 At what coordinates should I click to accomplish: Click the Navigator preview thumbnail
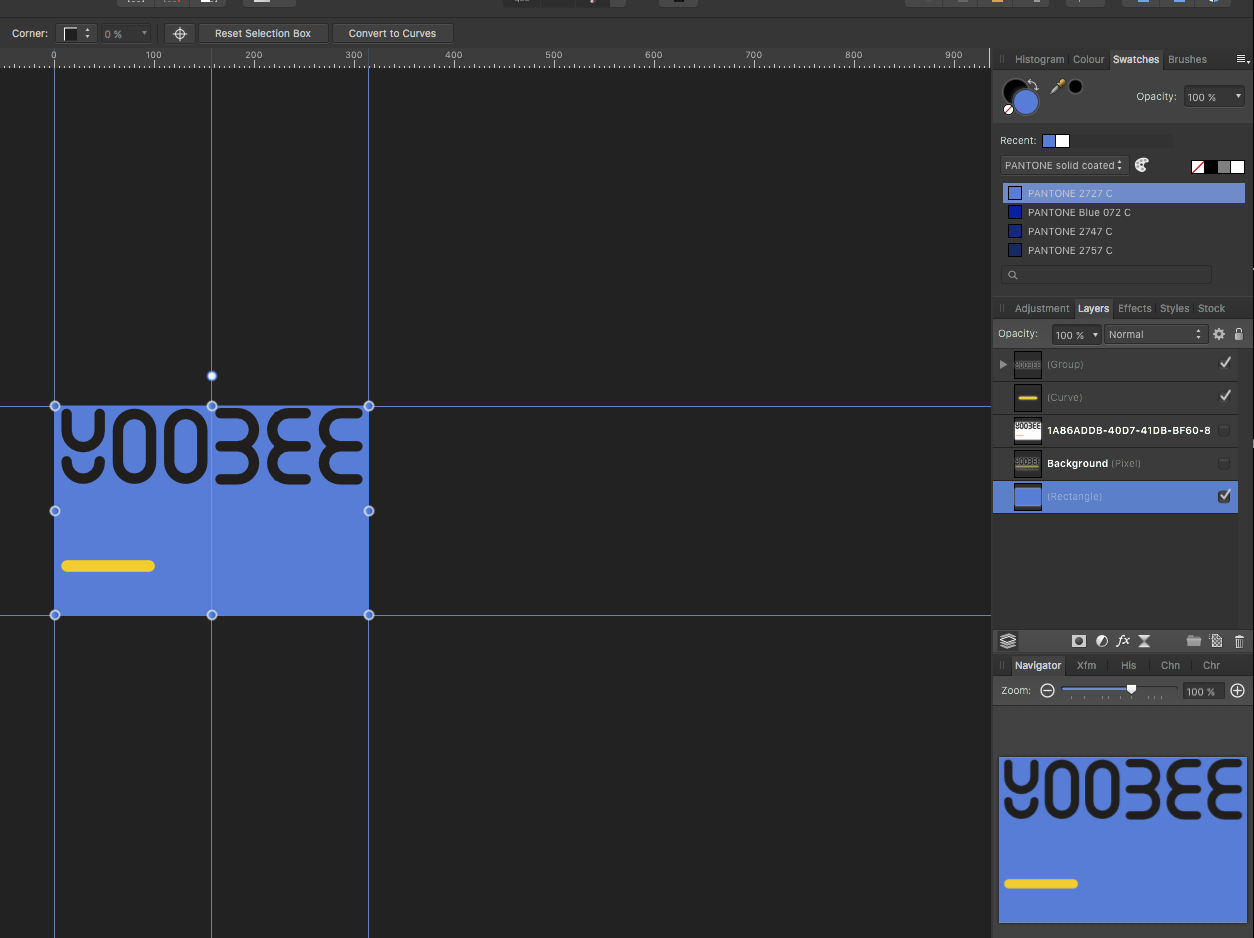tap(1122, 840)
